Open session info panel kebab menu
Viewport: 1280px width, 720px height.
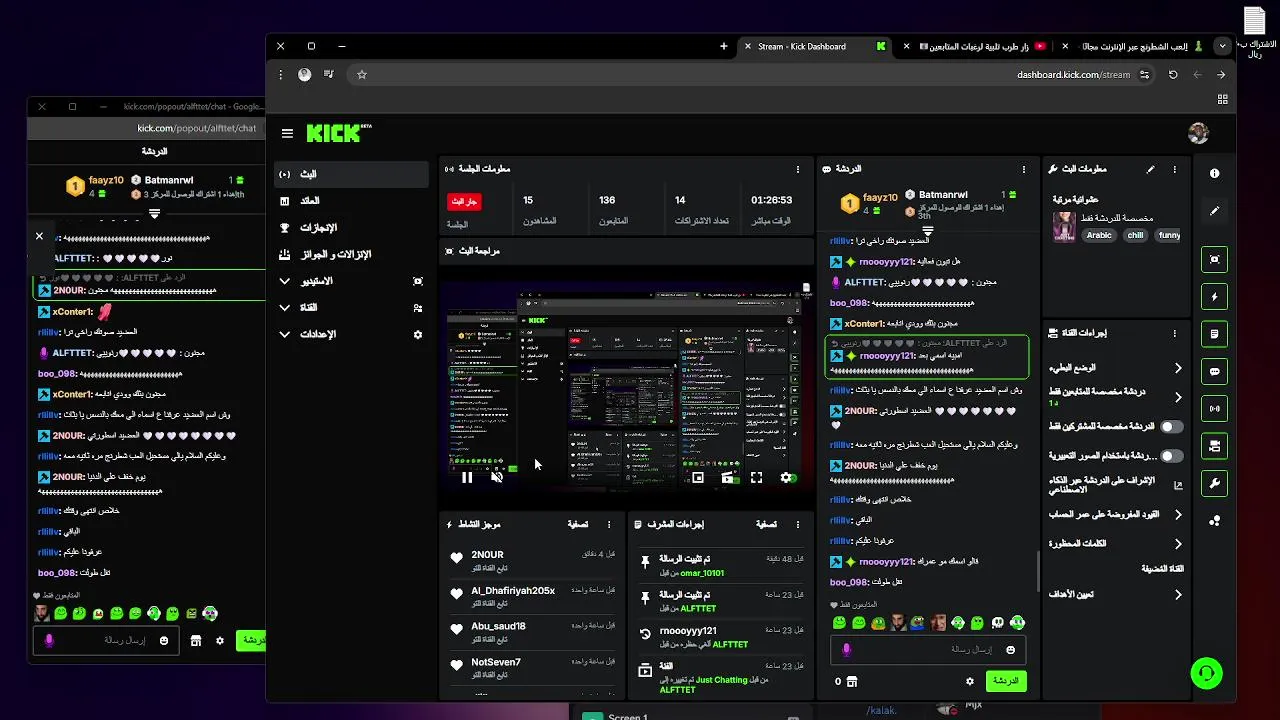point(797,170)
